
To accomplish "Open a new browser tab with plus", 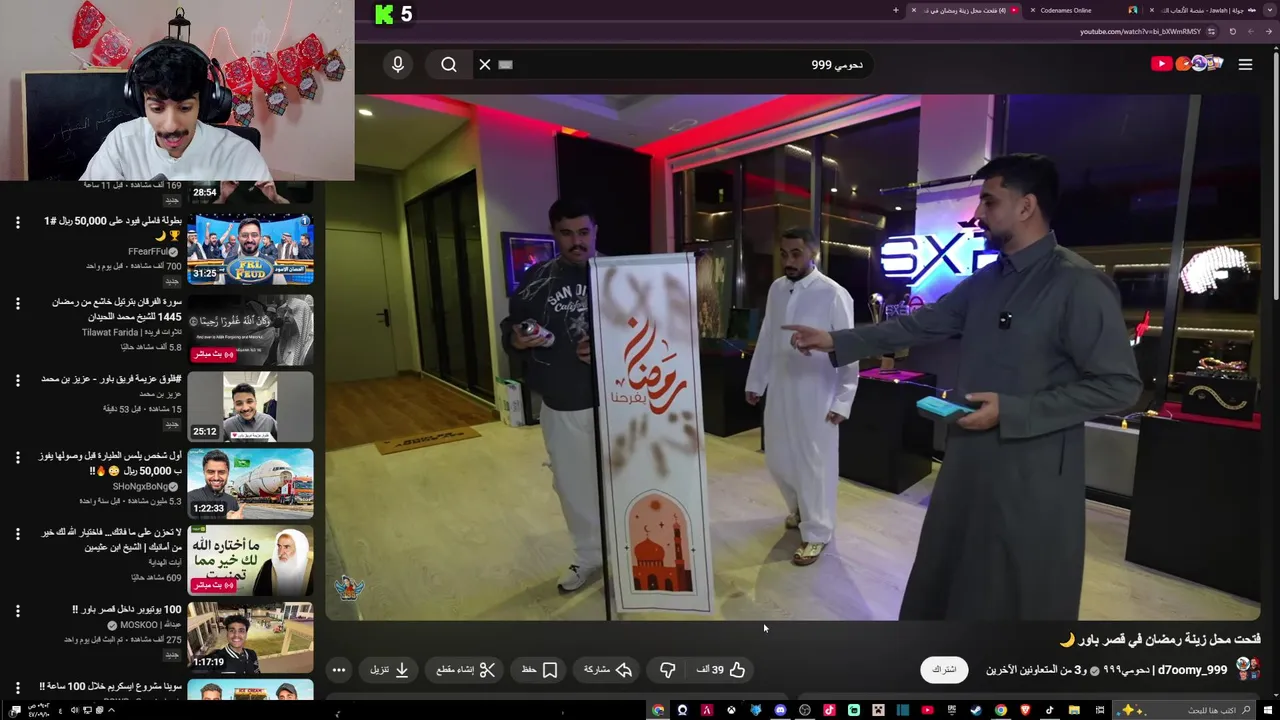I will tap(896, 10).
